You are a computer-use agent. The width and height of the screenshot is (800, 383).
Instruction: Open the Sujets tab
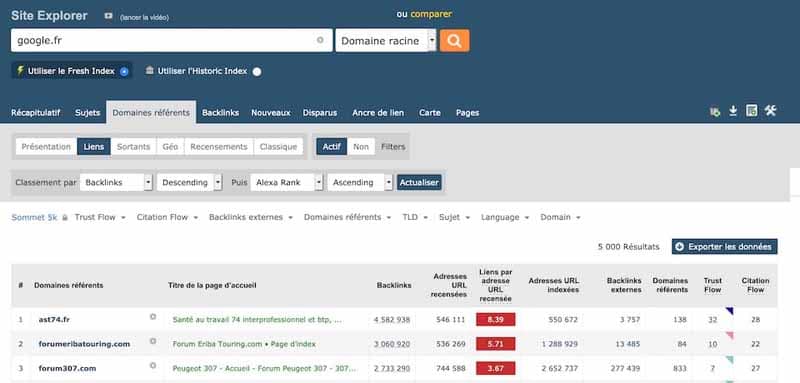pyautogui.click(x=87, y=113)
